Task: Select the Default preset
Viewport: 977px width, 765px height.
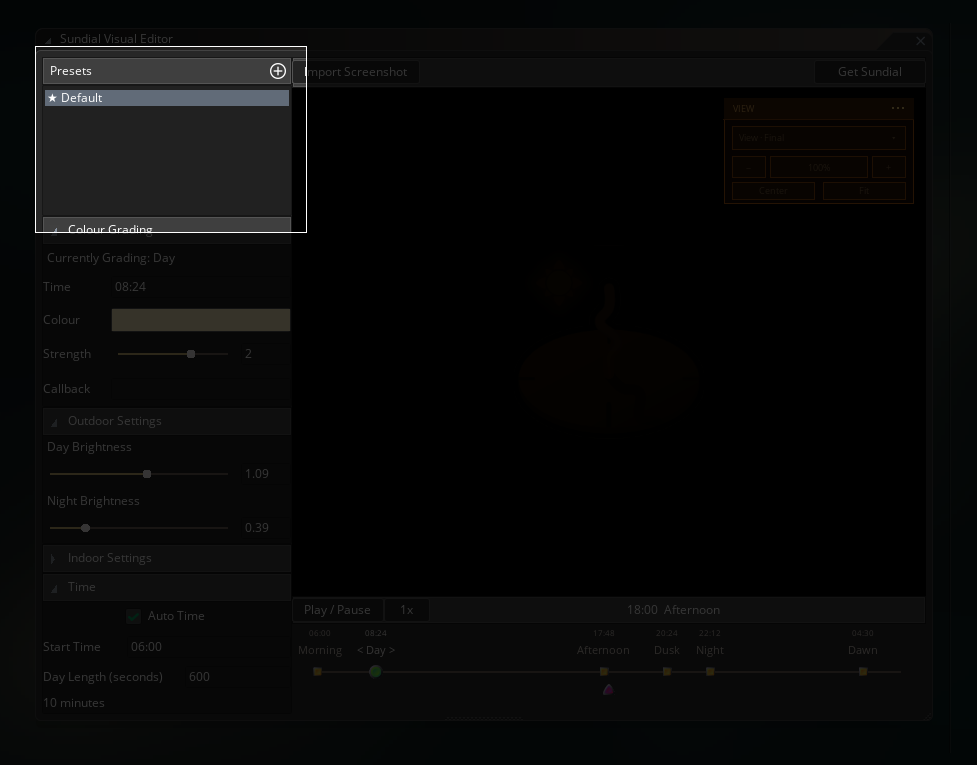Action: [167, 98]
